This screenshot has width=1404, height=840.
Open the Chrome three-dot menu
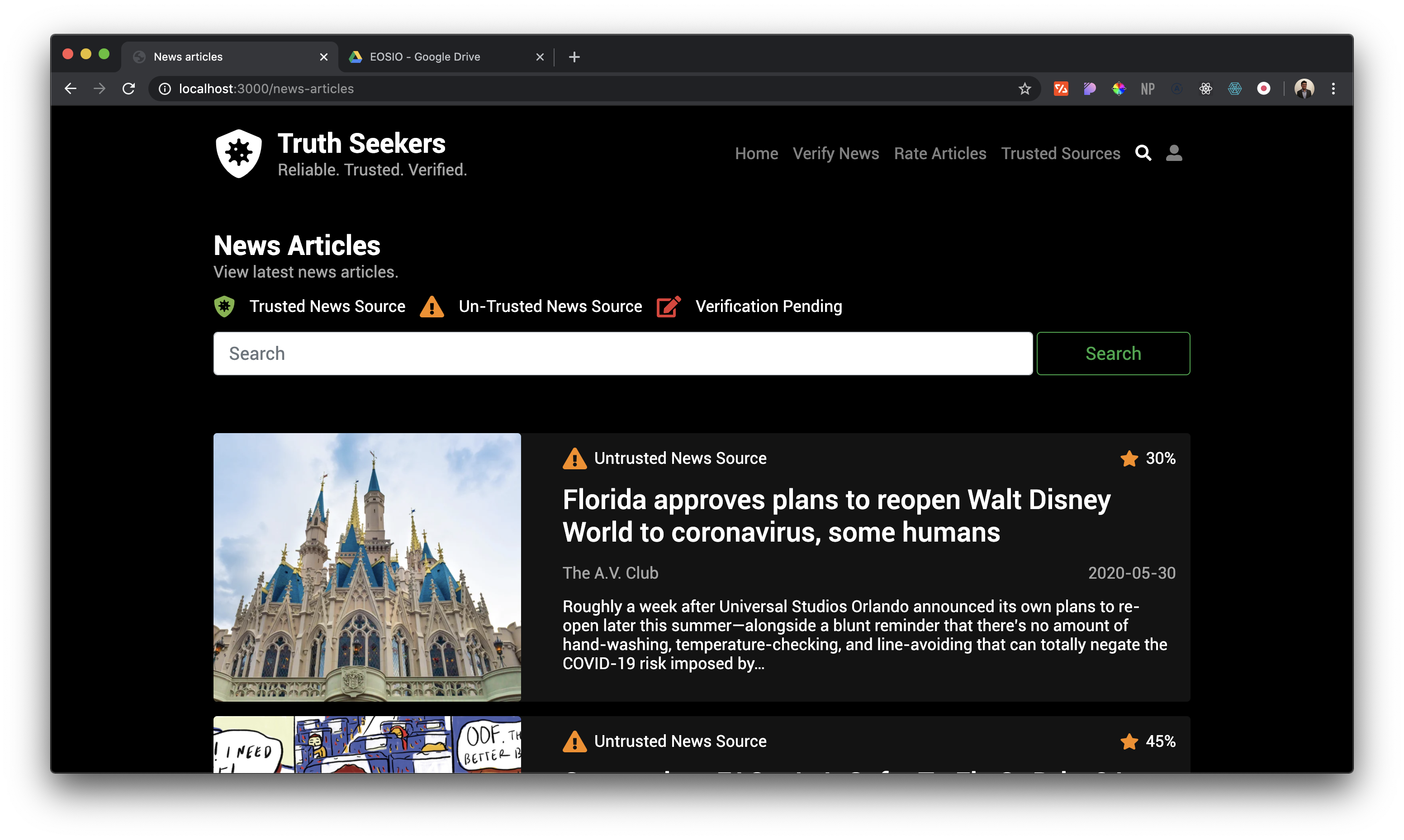[x=1333, y=89]
